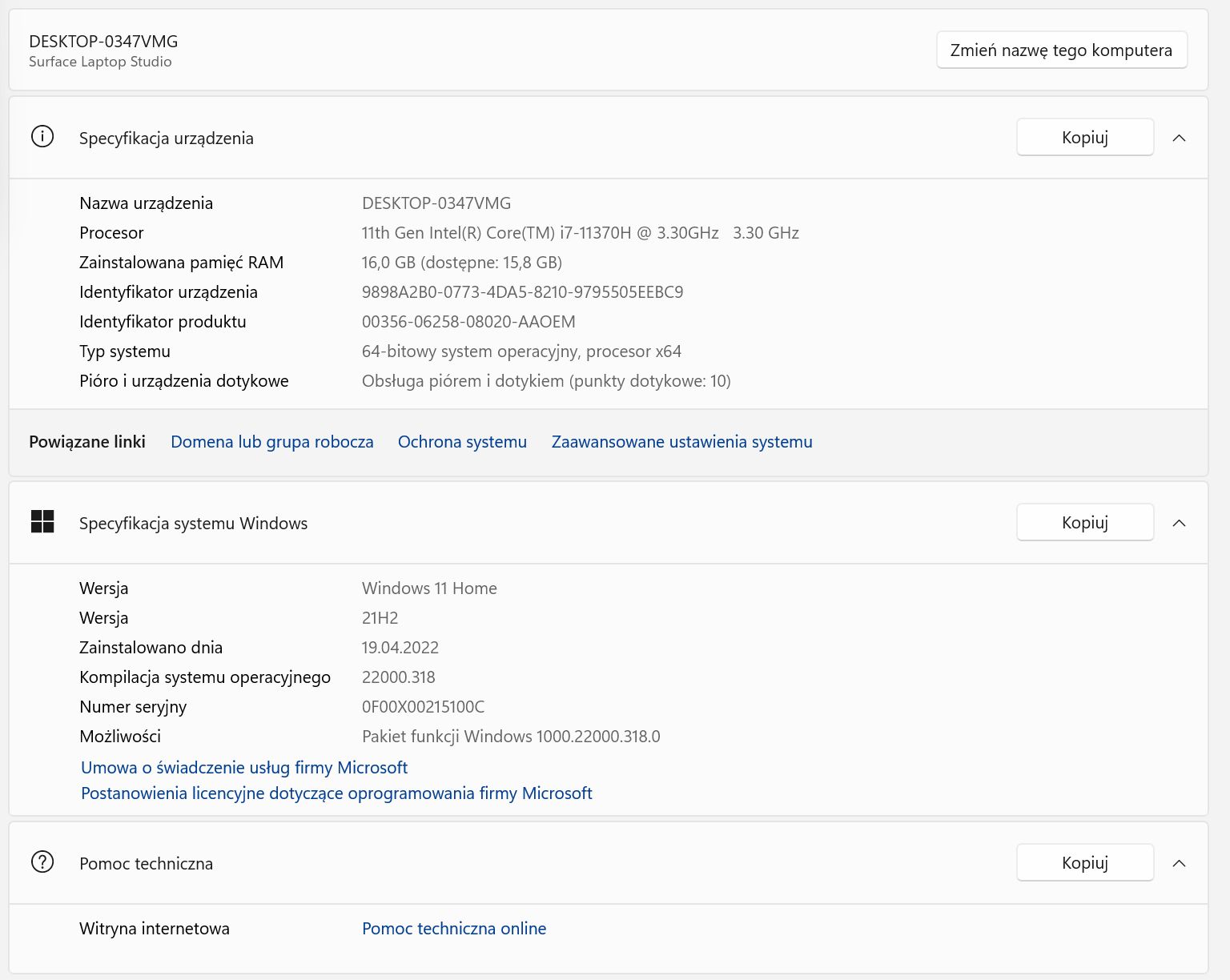Copy Windows specifications with Kopiuj

tap(1084, 523)
